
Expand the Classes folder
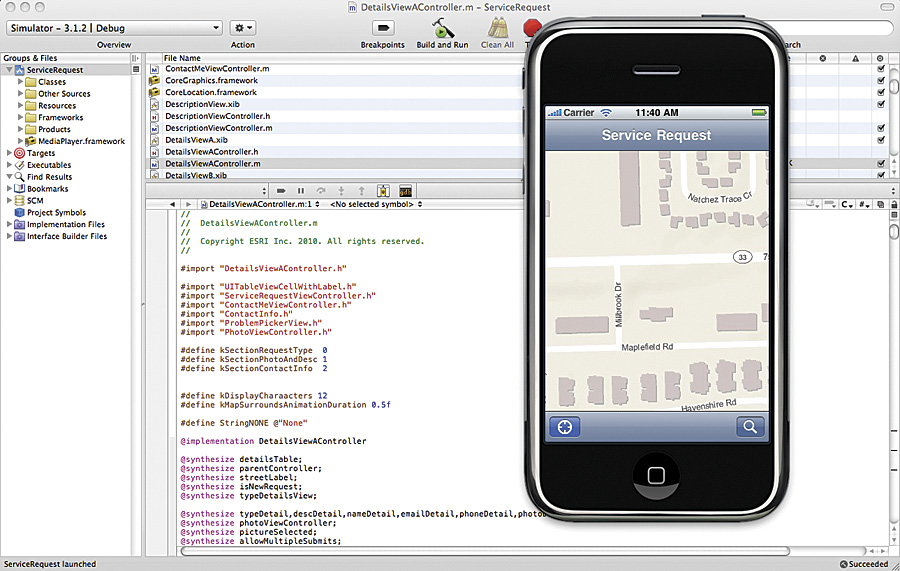tap(20, 81)
